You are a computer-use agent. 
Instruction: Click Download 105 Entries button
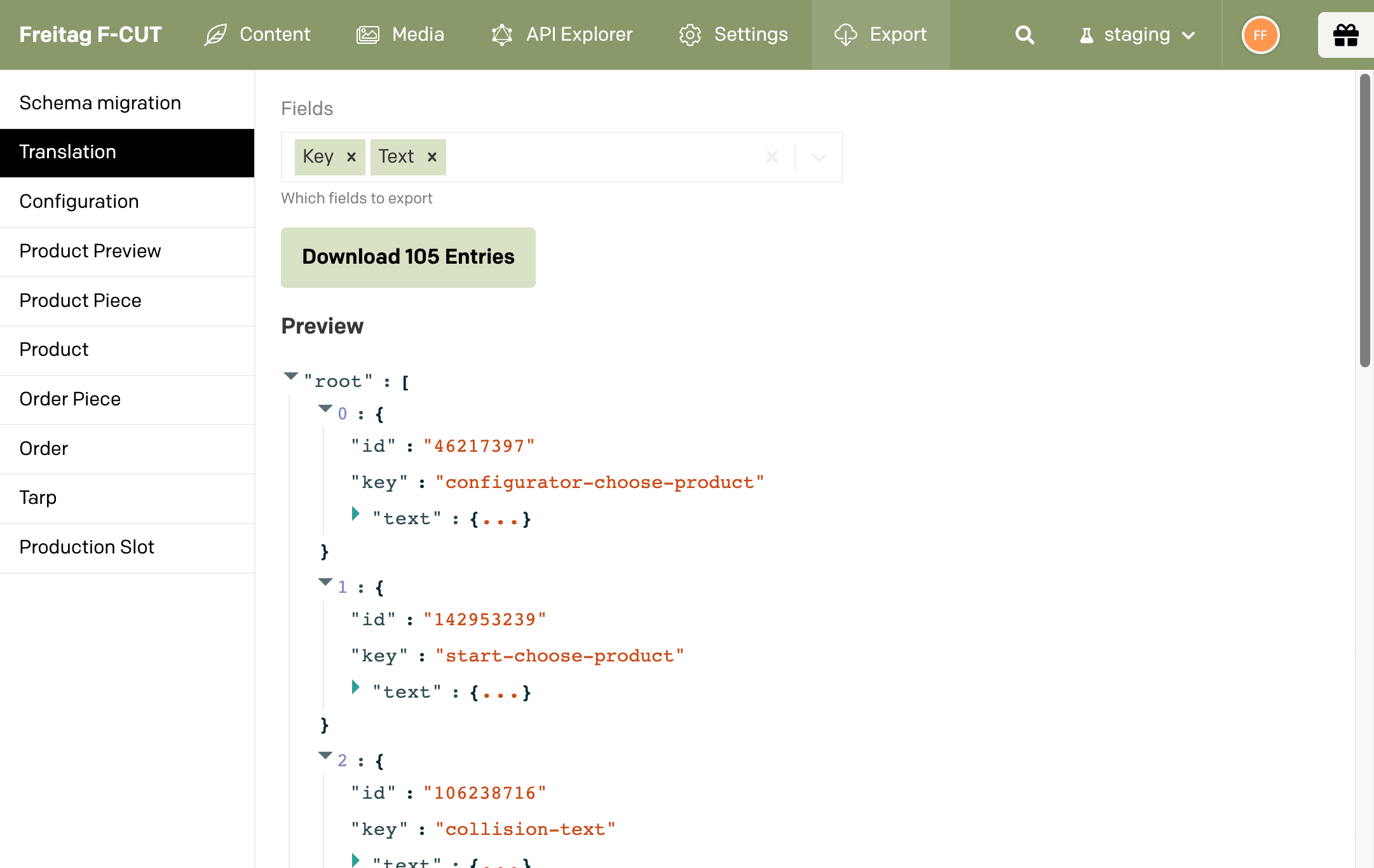pyautogui.click(x=408, y=257)
